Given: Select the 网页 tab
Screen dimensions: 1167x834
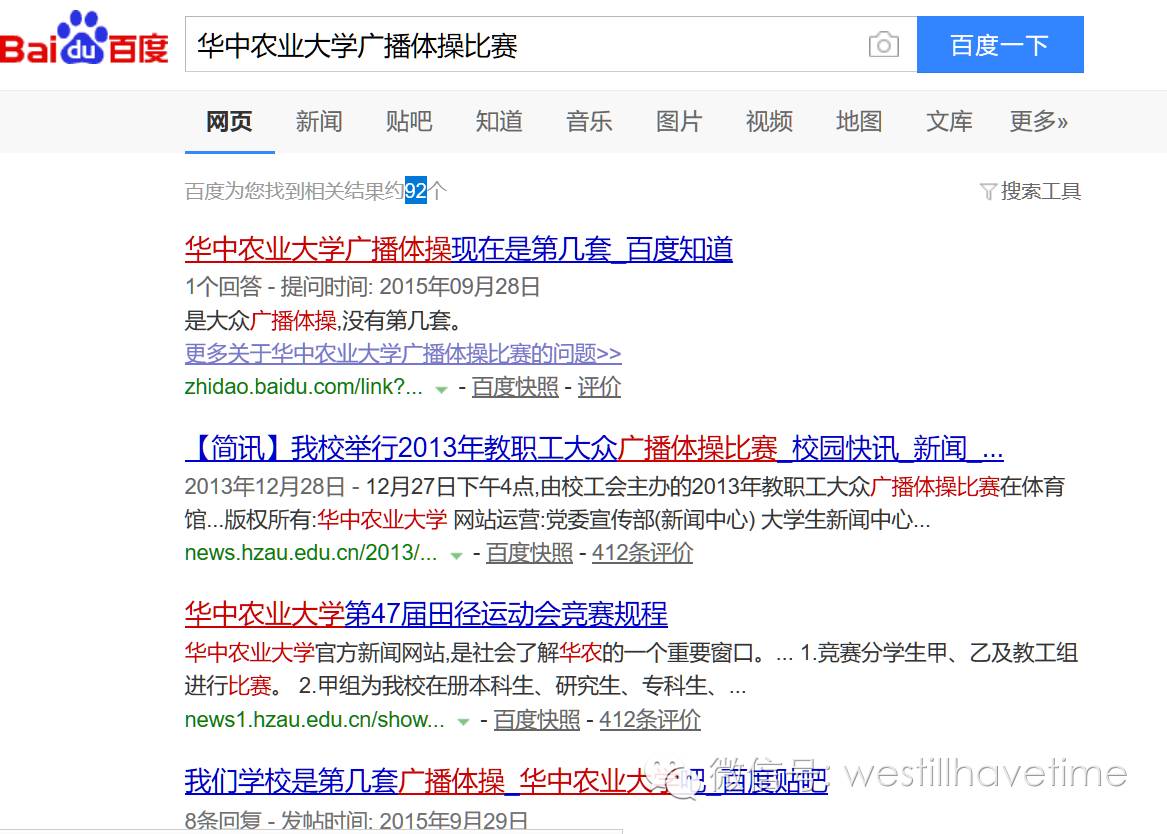Looking at the screenshot, I should pyautogui.click(x=229, y=121).
